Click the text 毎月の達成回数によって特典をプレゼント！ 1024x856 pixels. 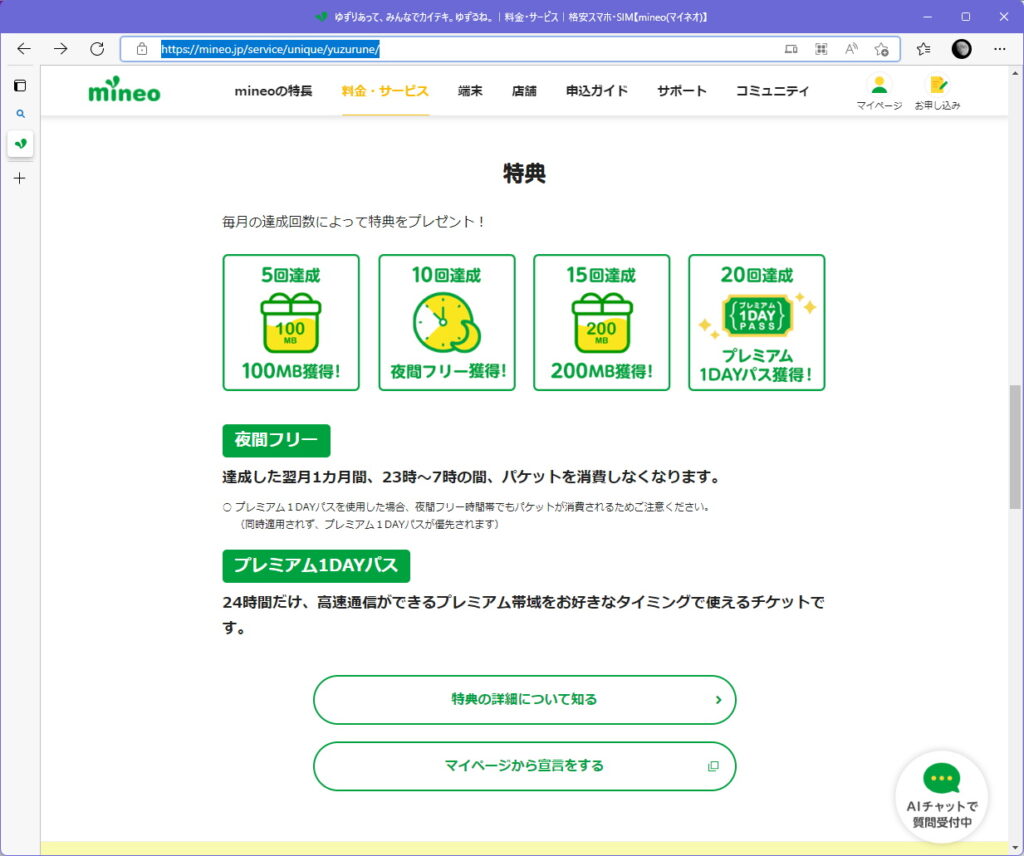pos(353,222)
